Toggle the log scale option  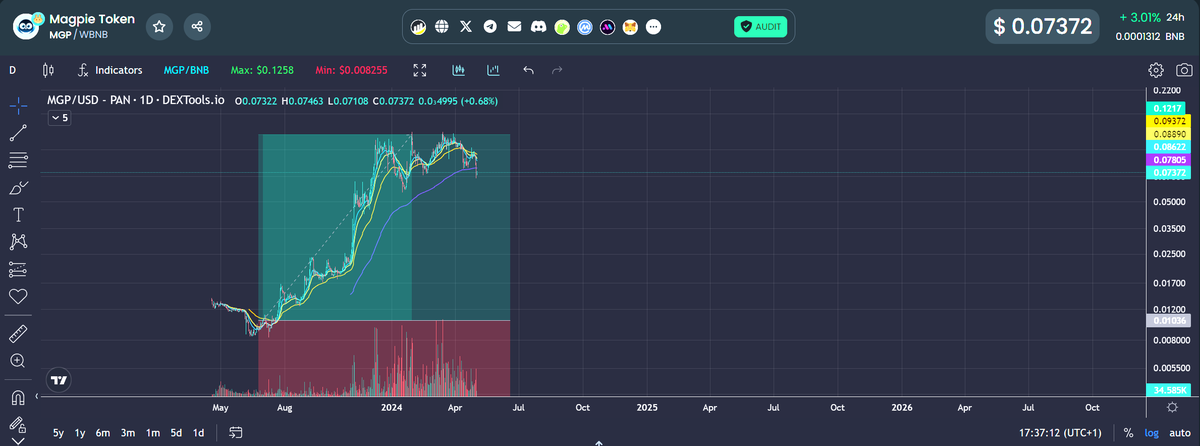(1151, 433)
